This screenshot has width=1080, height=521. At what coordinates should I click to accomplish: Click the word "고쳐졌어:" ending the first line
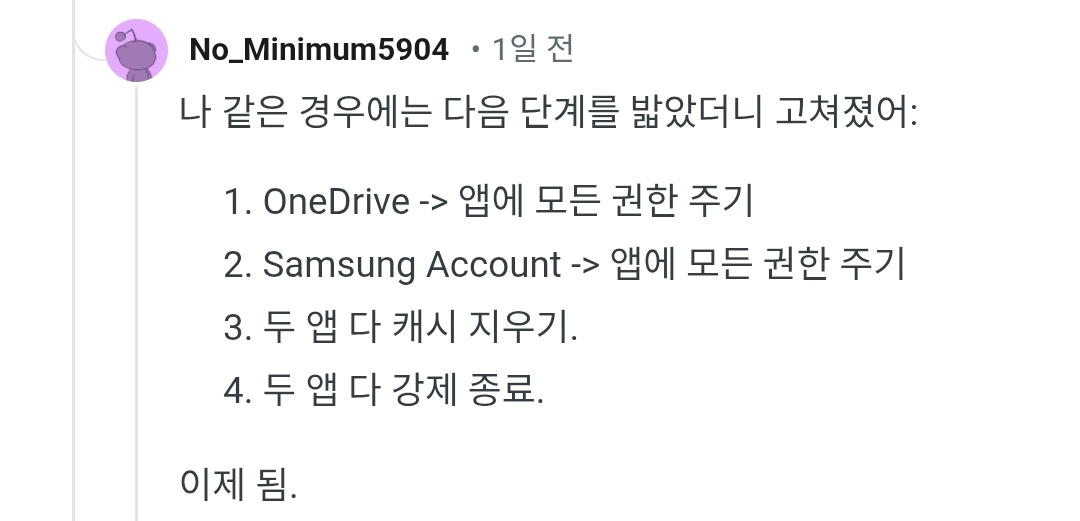tap(847, 111)
